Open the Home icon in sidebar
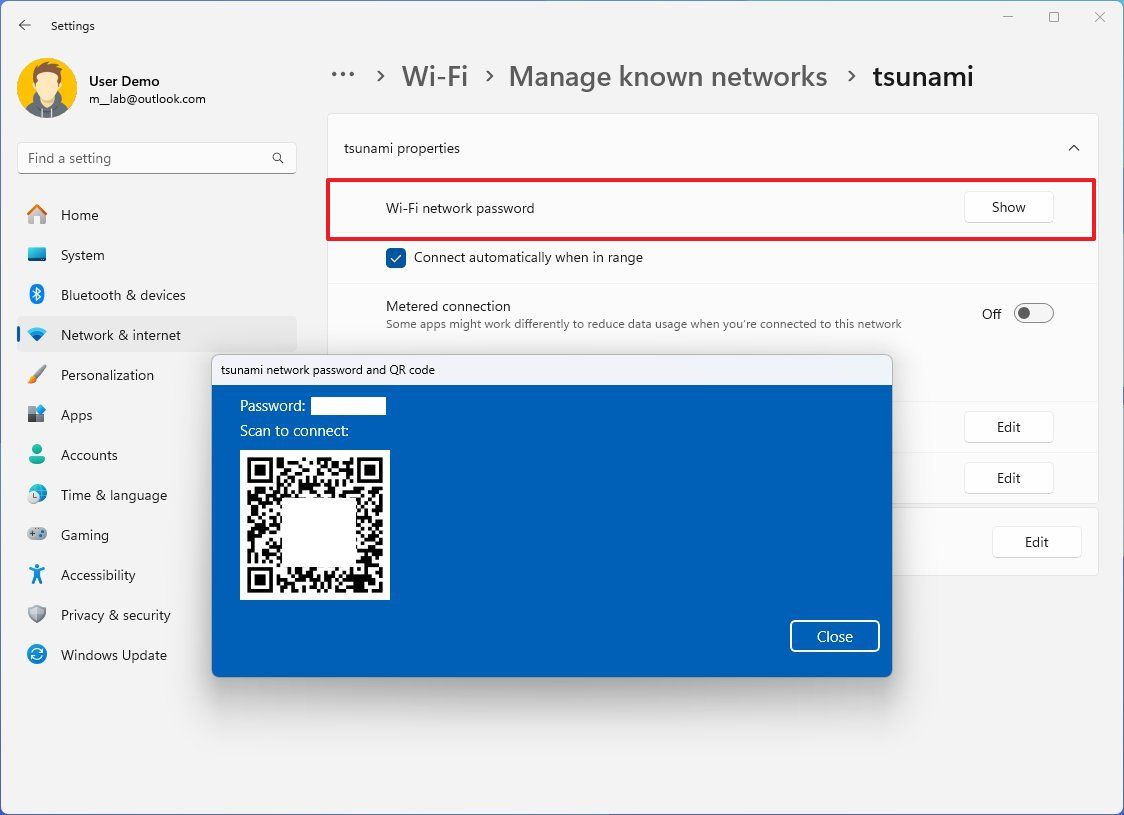The image size is (1124, 815). 37,214
